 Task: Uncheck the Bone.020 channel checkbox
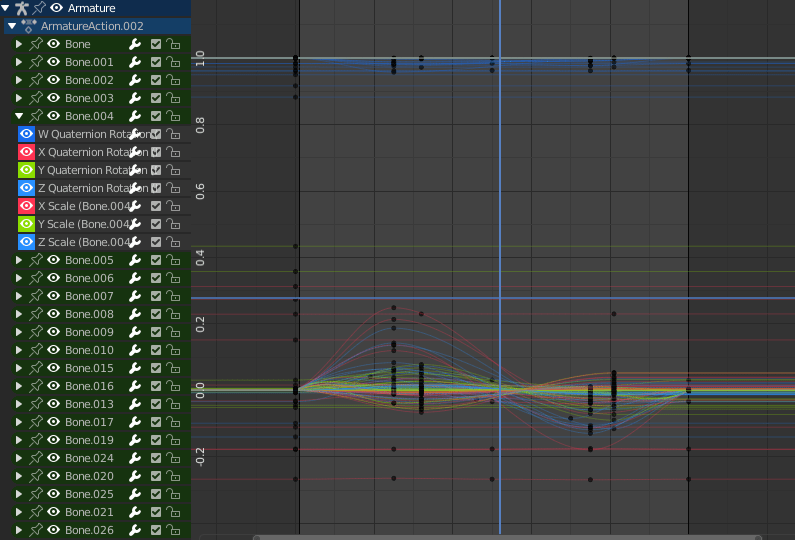[156, 476]
